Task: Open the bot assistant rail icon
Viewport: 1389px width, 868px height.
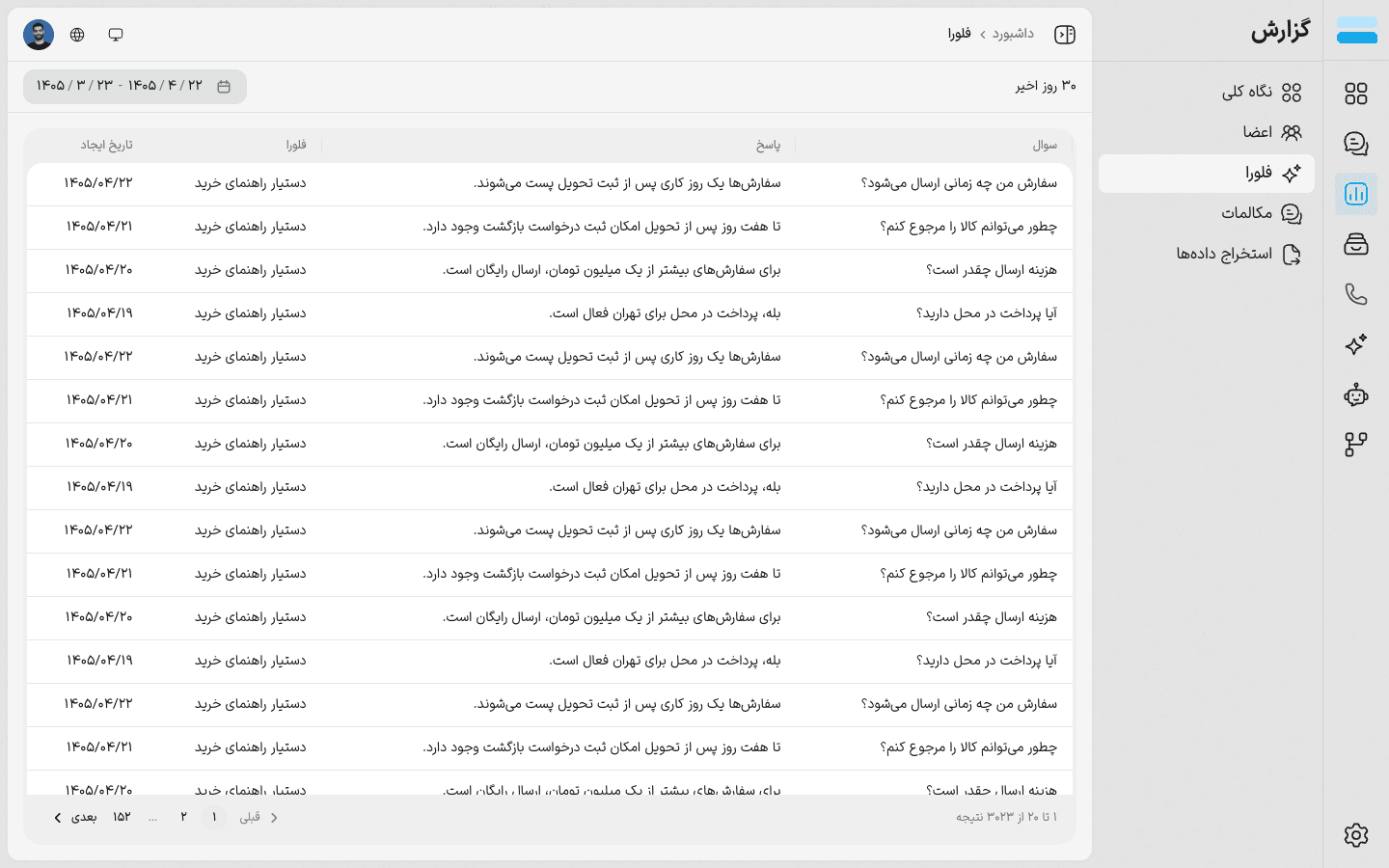Action: point(1356,394)
